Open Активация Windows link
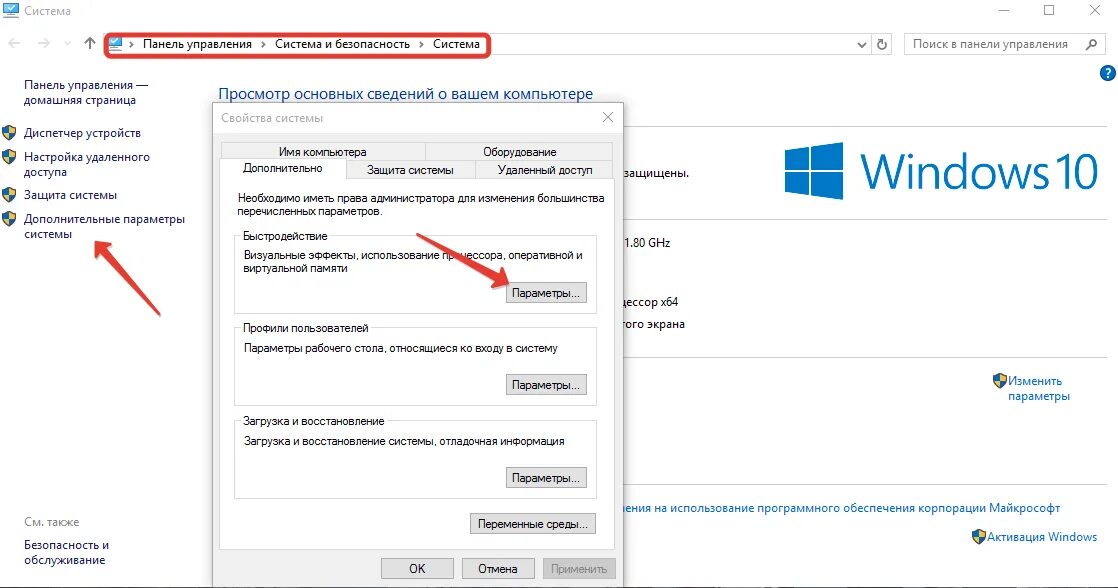1118x588 pixels. click(1042, 537)
